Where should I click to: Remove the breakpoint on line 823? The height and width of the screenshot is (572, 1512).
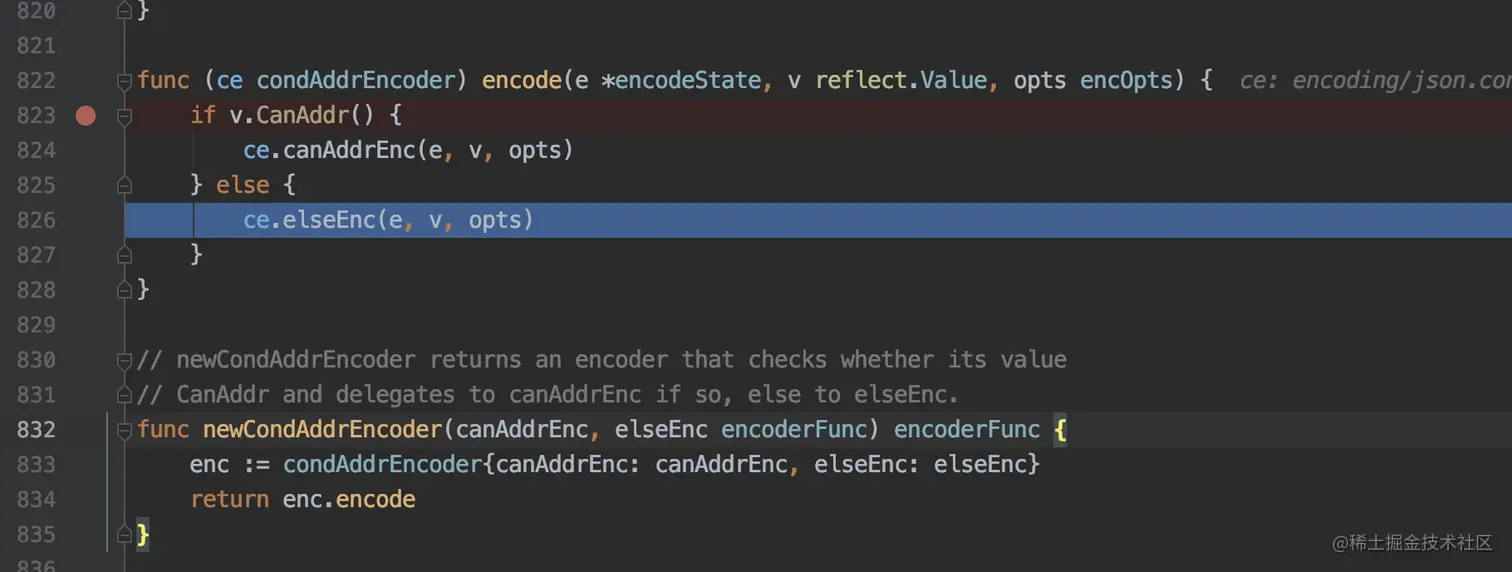click(86, 116)
